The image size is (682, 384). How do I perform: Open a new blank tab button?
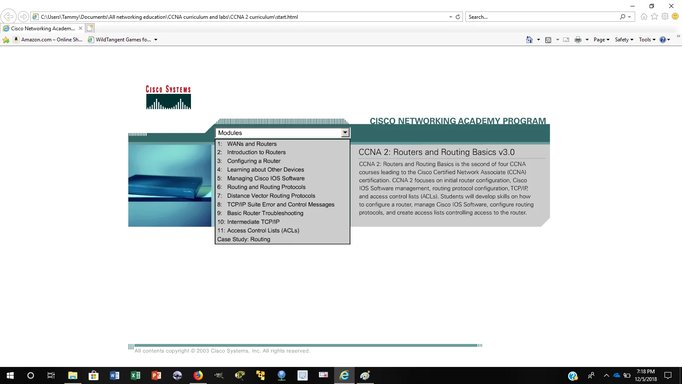click(x=90, y=28)
